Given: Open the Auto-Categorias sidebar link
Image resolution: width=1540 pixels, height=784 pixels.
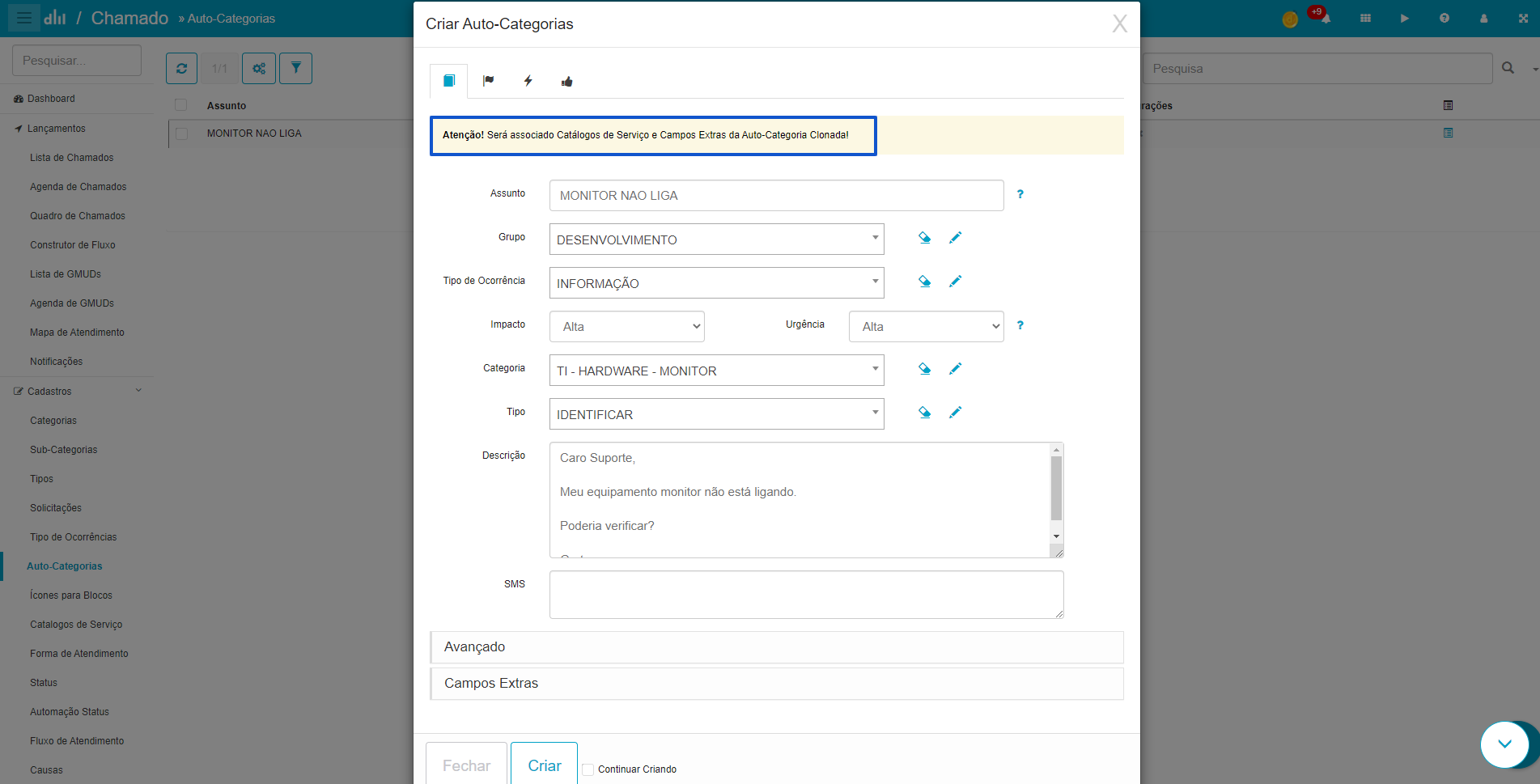Looking at the screenshot, I should pyautogui.click(x=65, y=566).
